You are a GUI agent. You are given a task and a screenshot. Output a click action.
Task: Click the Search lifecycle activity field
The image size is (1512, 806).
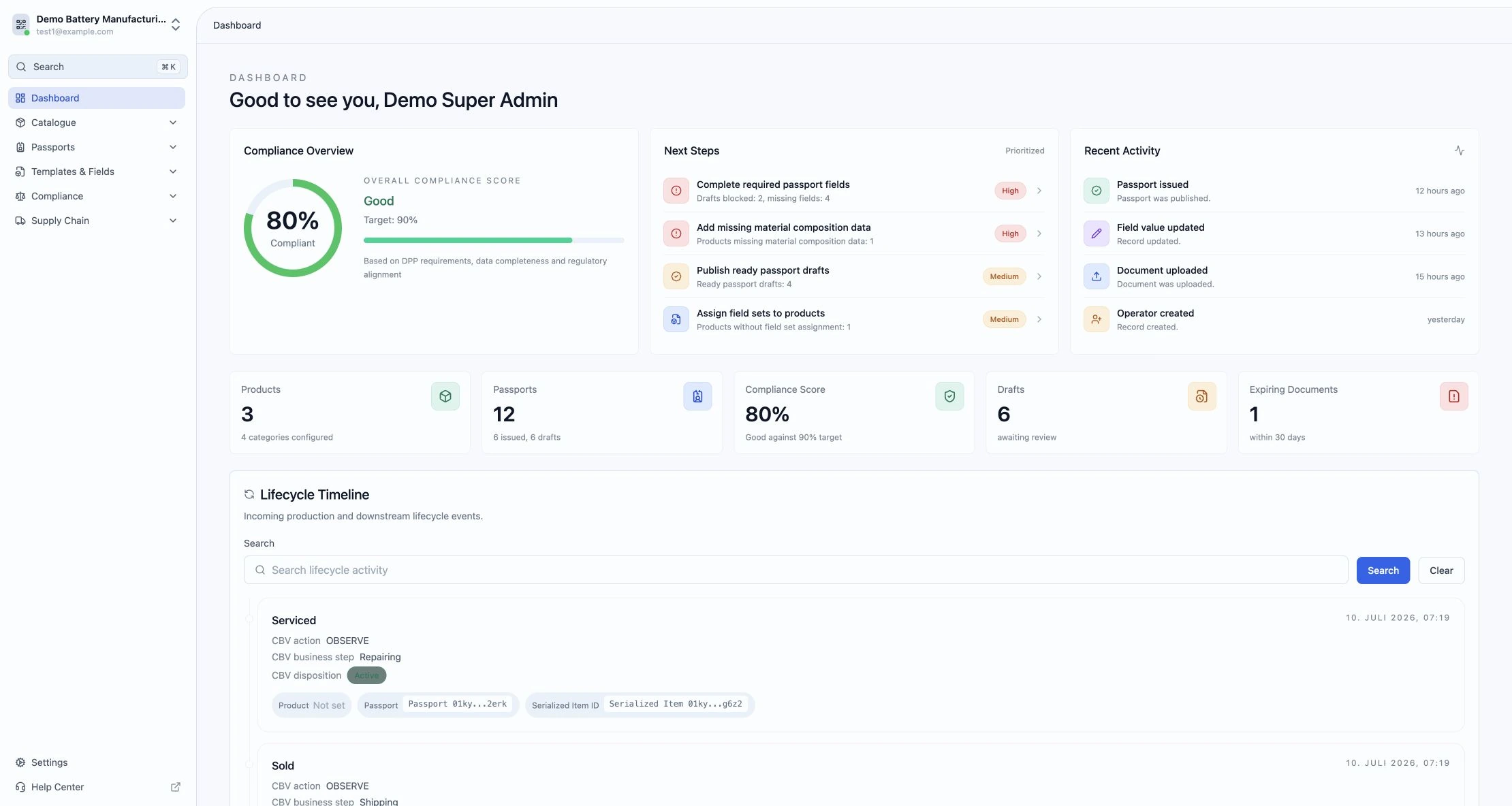point(796,570)
